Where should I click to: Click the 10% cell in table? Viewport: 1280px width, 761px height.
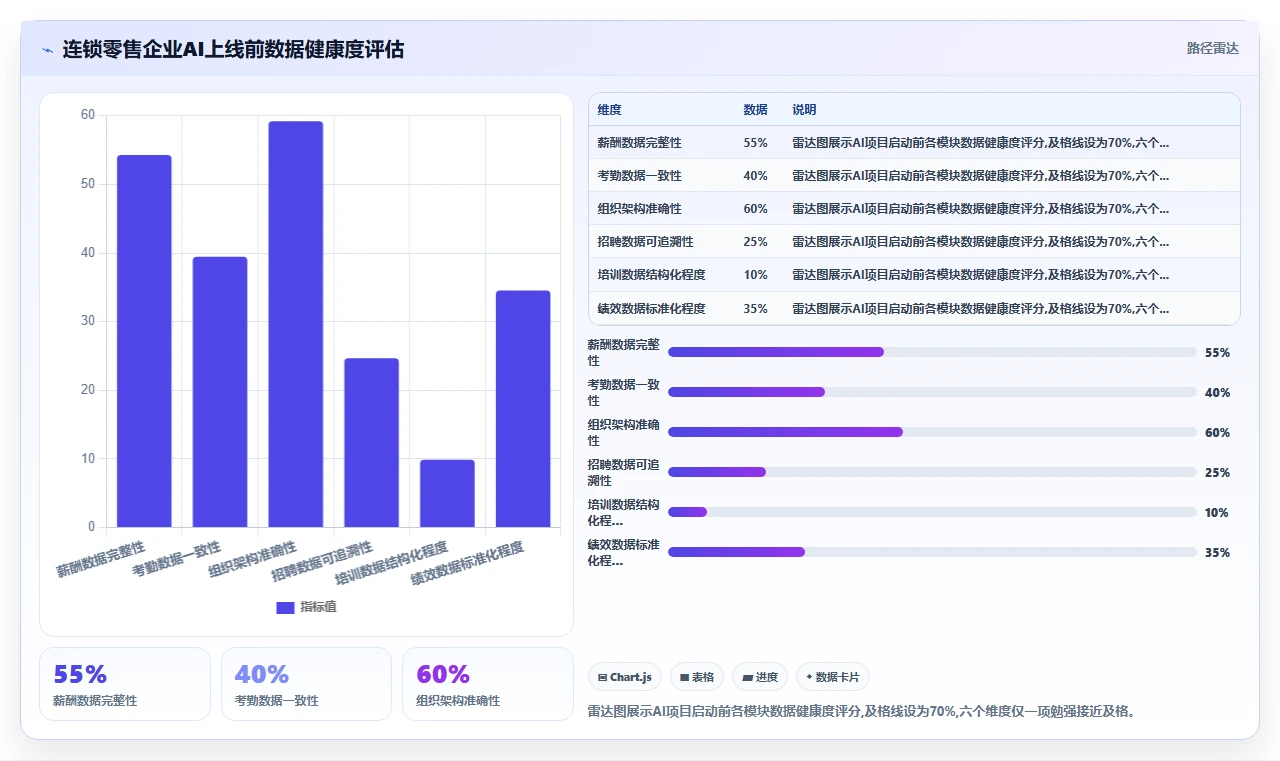pos(756,275)
